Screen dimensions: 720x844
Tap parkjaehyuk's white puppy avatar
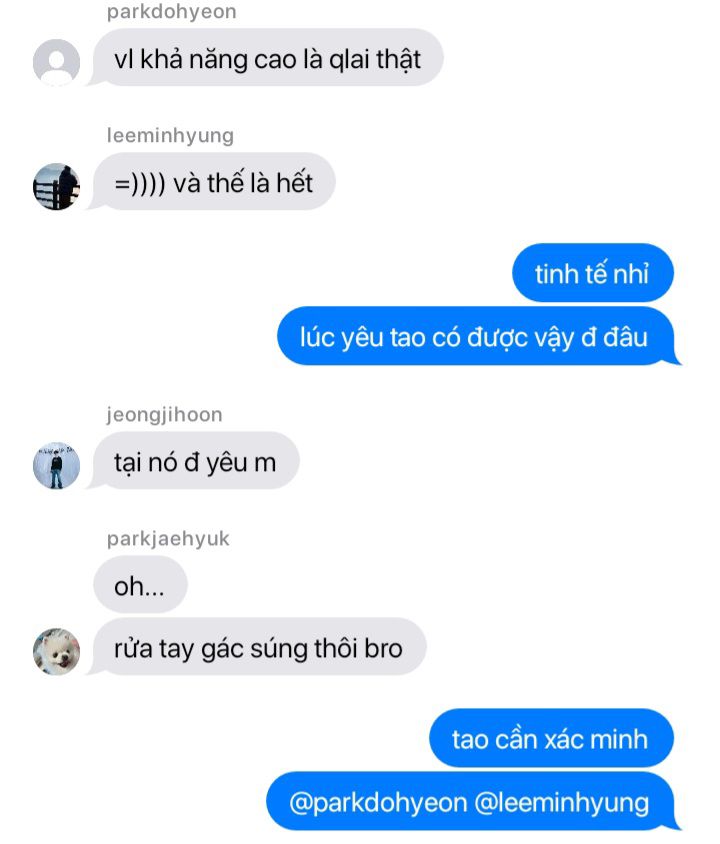tap(57, 651)
